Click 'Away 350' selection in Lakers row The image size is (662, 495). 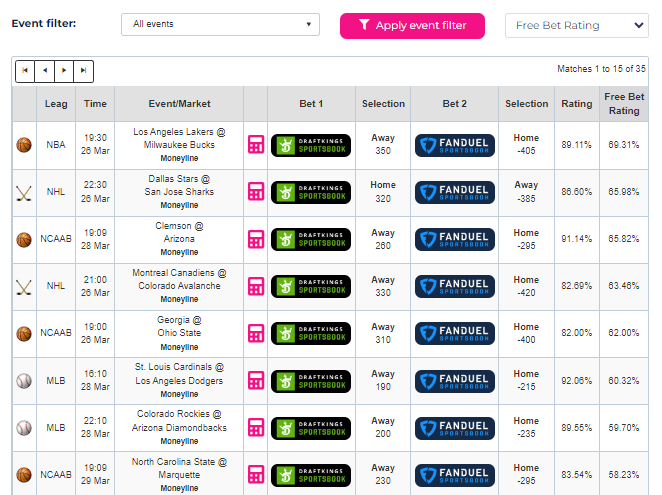pos(383,144)
